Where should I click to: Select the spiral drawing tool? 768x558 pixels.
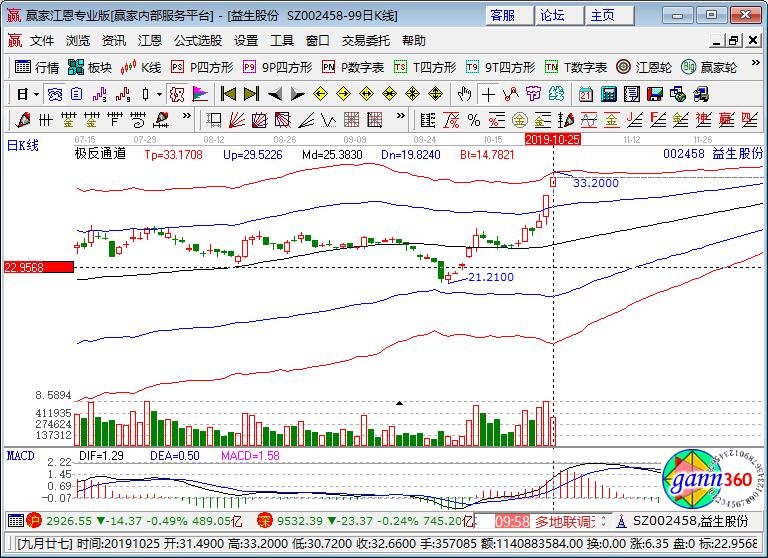pyautogui.click(x=138, y=120)
